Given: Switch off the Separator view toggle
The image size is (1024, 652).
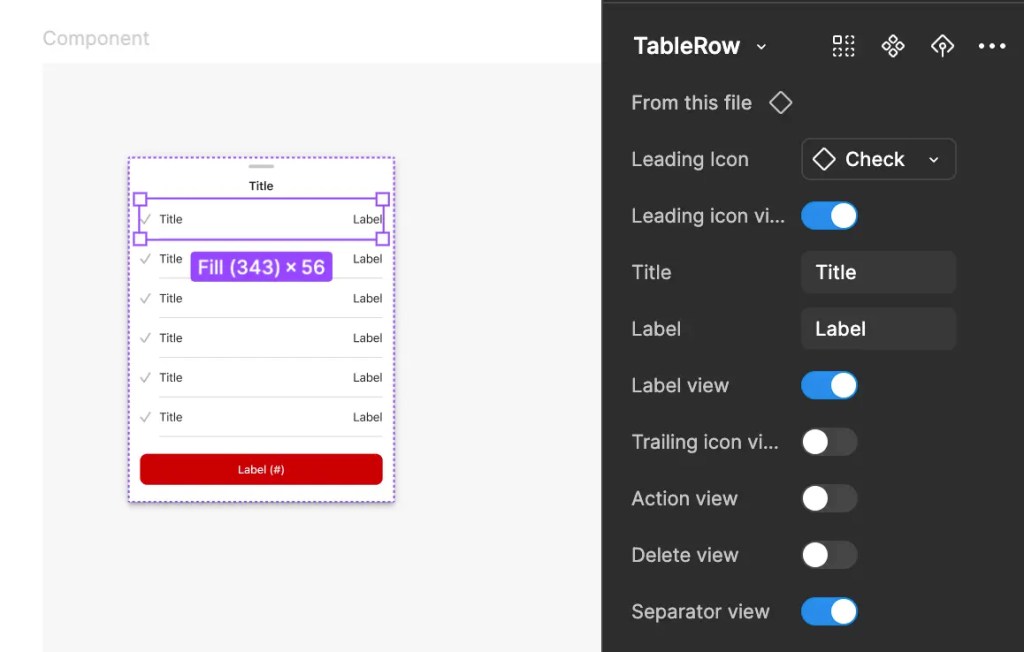Looking at the screenshot, I should click(829, 612).
